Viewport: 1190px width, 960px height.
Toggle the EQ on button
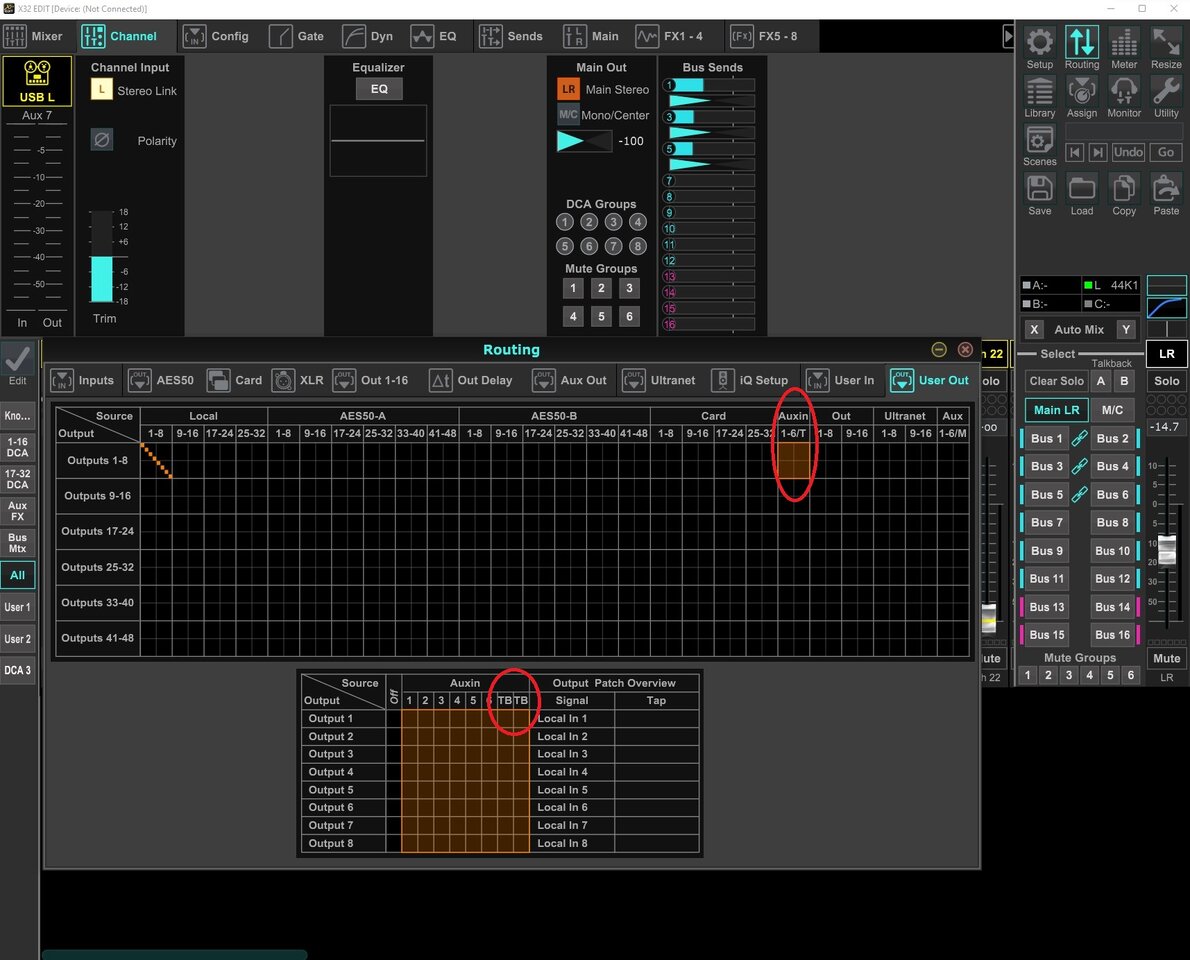point(379,89)
